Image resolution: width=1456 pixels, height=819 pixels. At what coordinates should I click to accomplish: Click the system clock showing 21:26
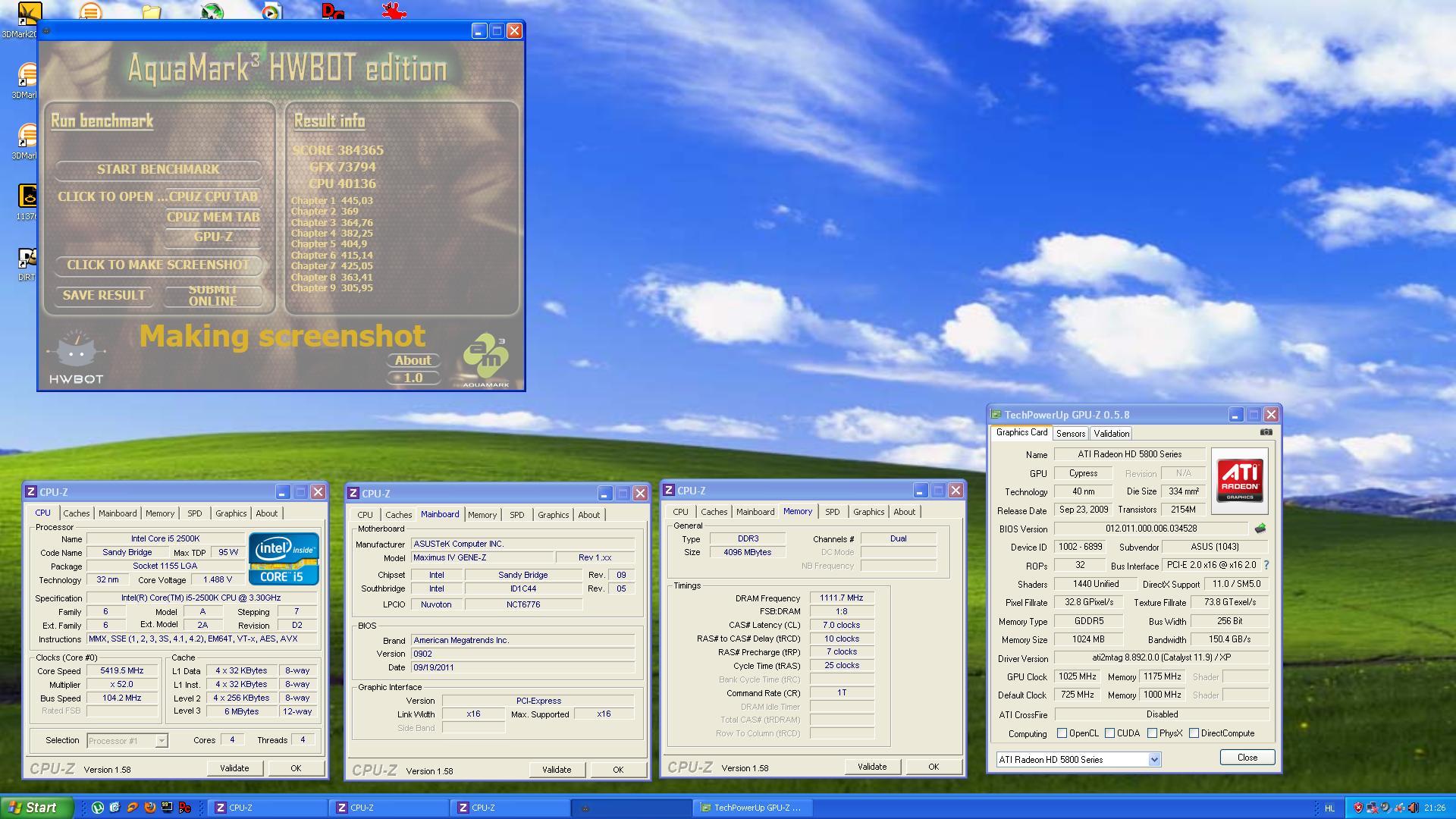(1434, 808)
